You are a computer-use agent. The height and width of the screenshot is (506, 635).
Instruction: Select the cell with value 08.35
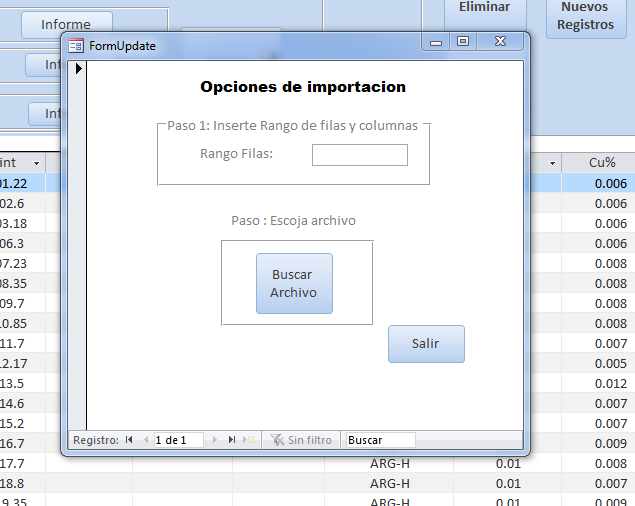click(x=22, y=283)
